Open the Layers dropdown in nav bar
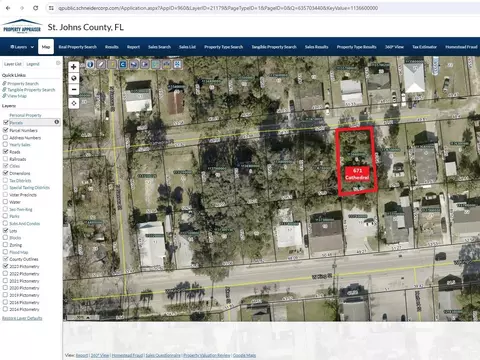The width and height of the screenshot is (480, 360). click(x=22, y=47)
